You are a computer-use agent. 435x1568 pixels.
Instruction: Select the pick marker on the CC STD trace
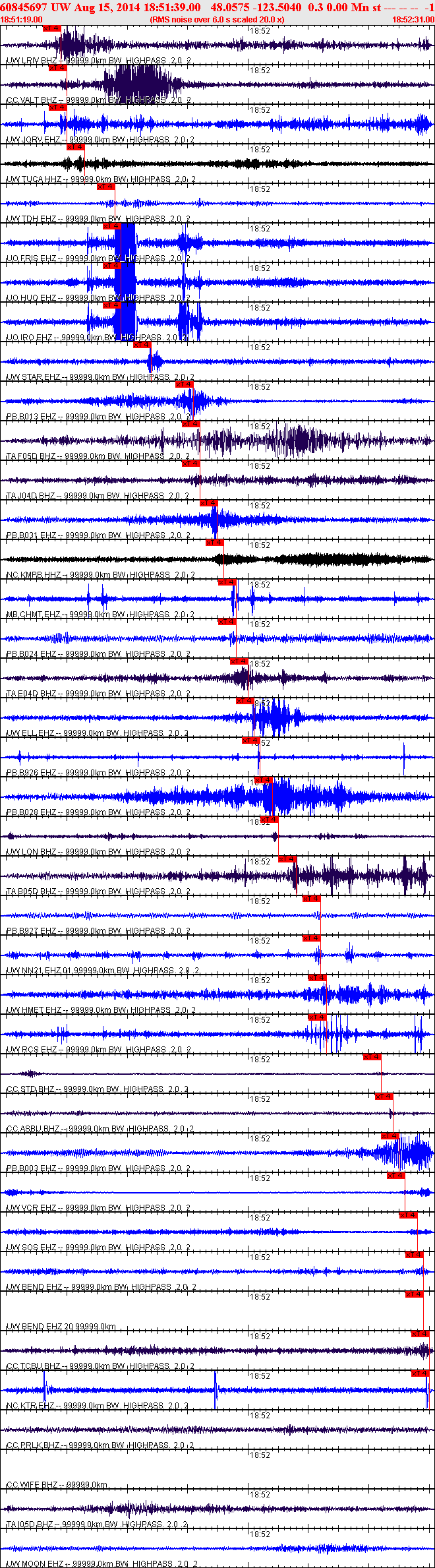pyautogui.click(x=372, y=1057)
